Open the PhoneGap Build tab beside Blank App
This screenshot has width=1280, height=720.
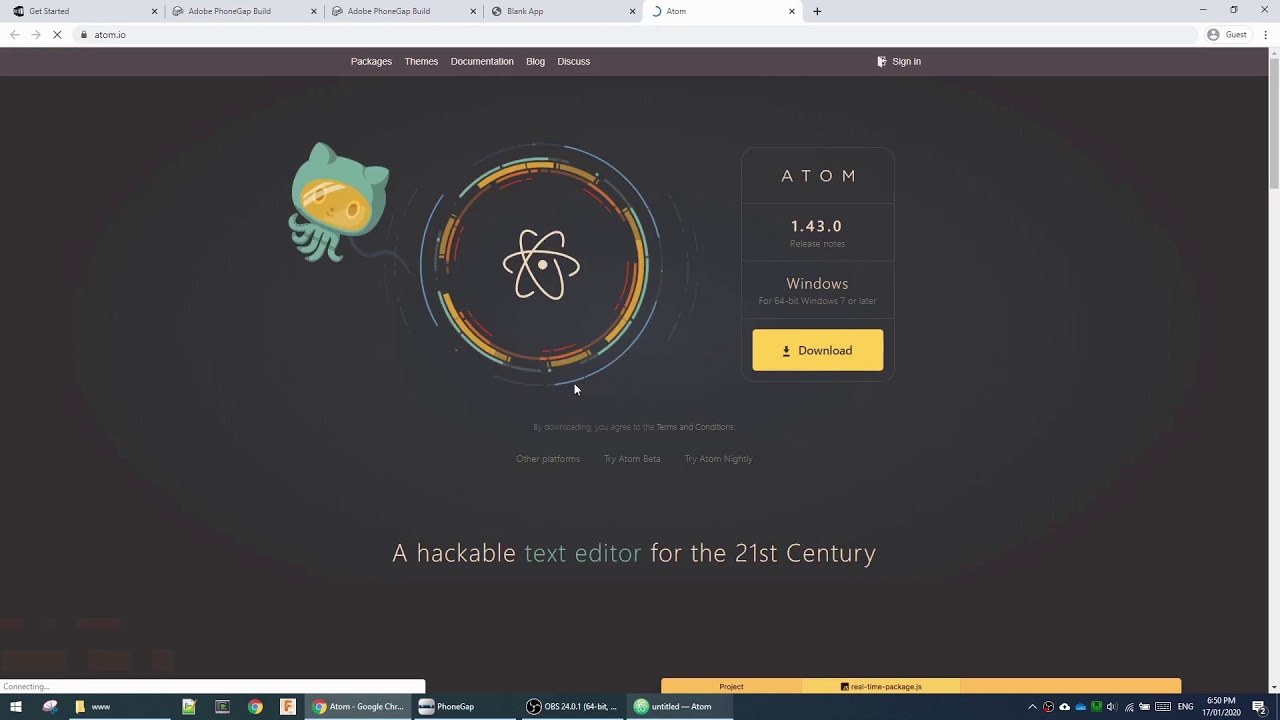(x=404, y=11)
